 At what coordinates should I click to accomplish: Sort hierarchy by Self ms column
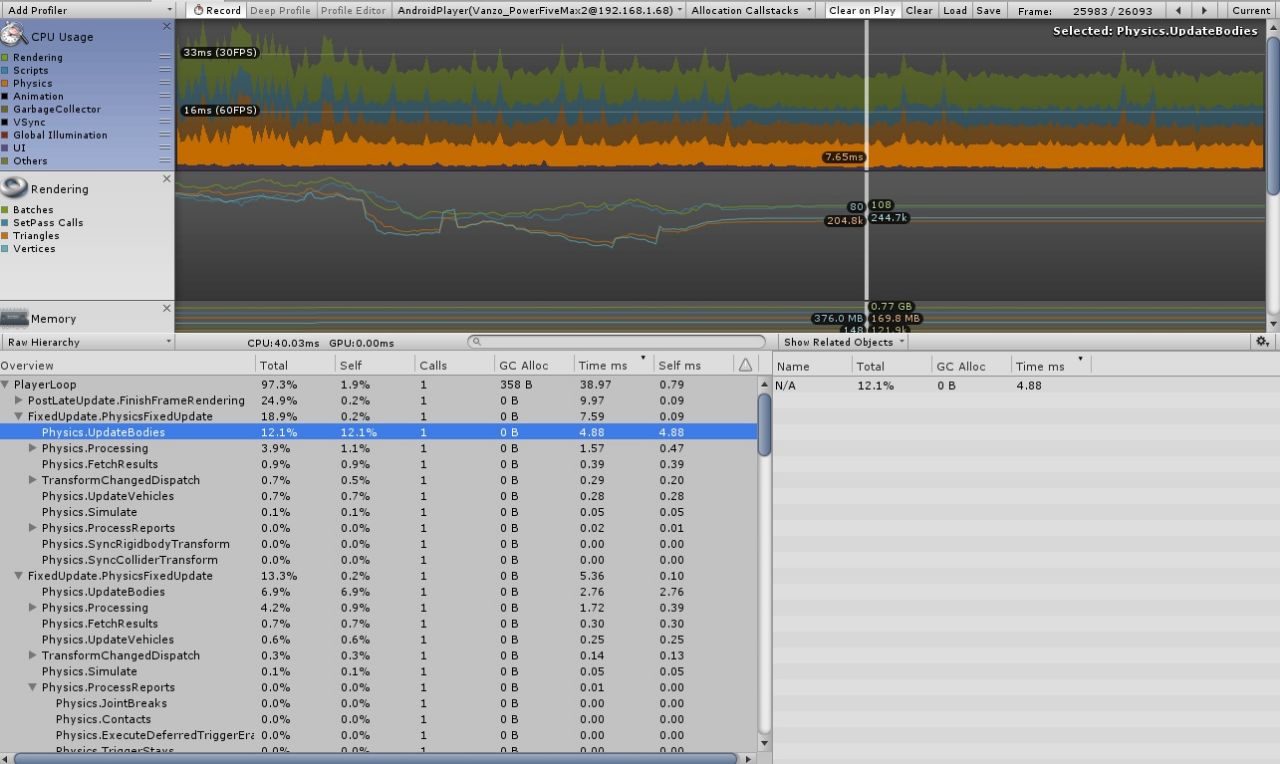694,366
